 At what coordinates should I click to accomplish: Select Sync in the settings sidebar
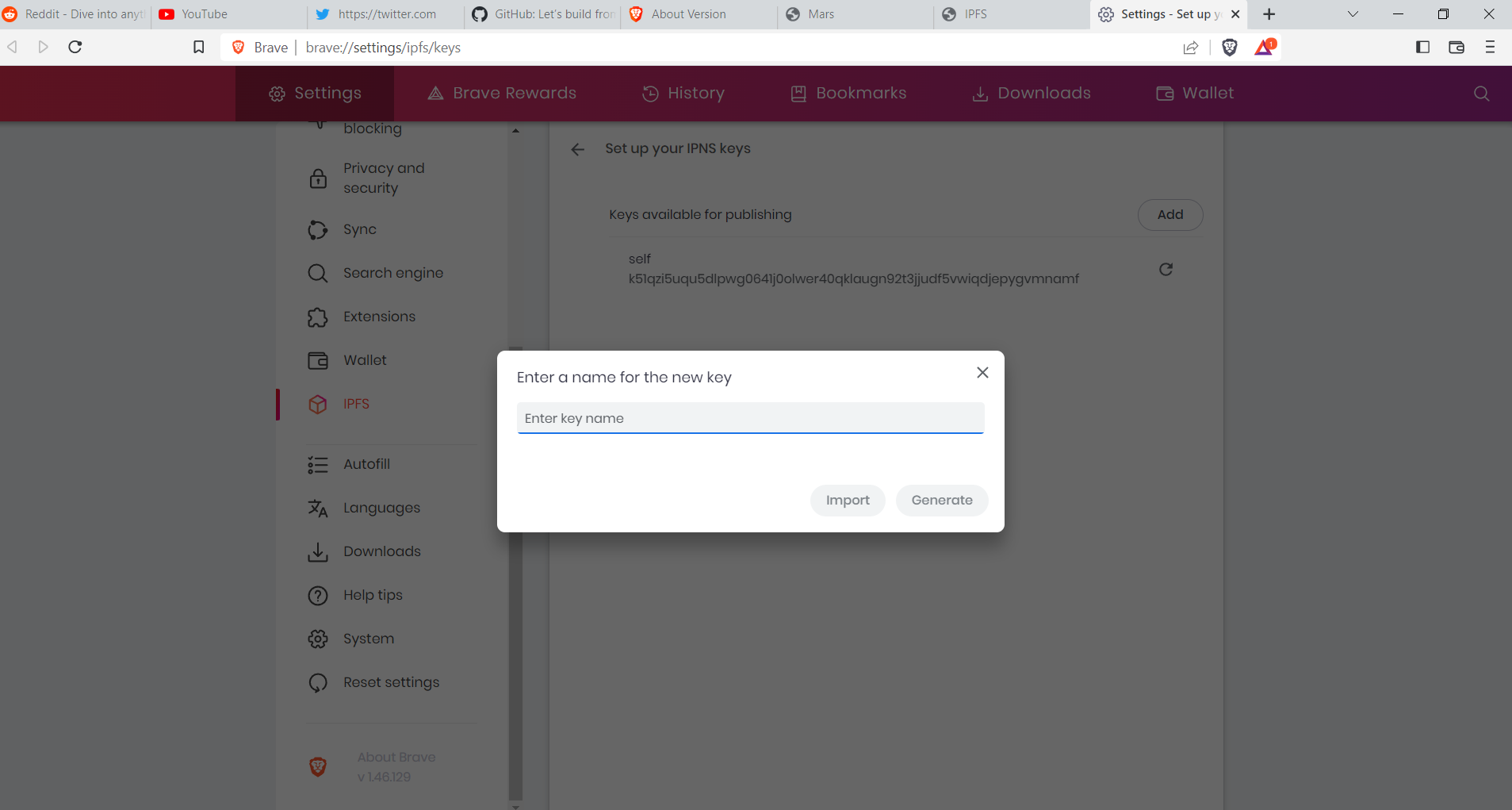(x=358, y=229)
